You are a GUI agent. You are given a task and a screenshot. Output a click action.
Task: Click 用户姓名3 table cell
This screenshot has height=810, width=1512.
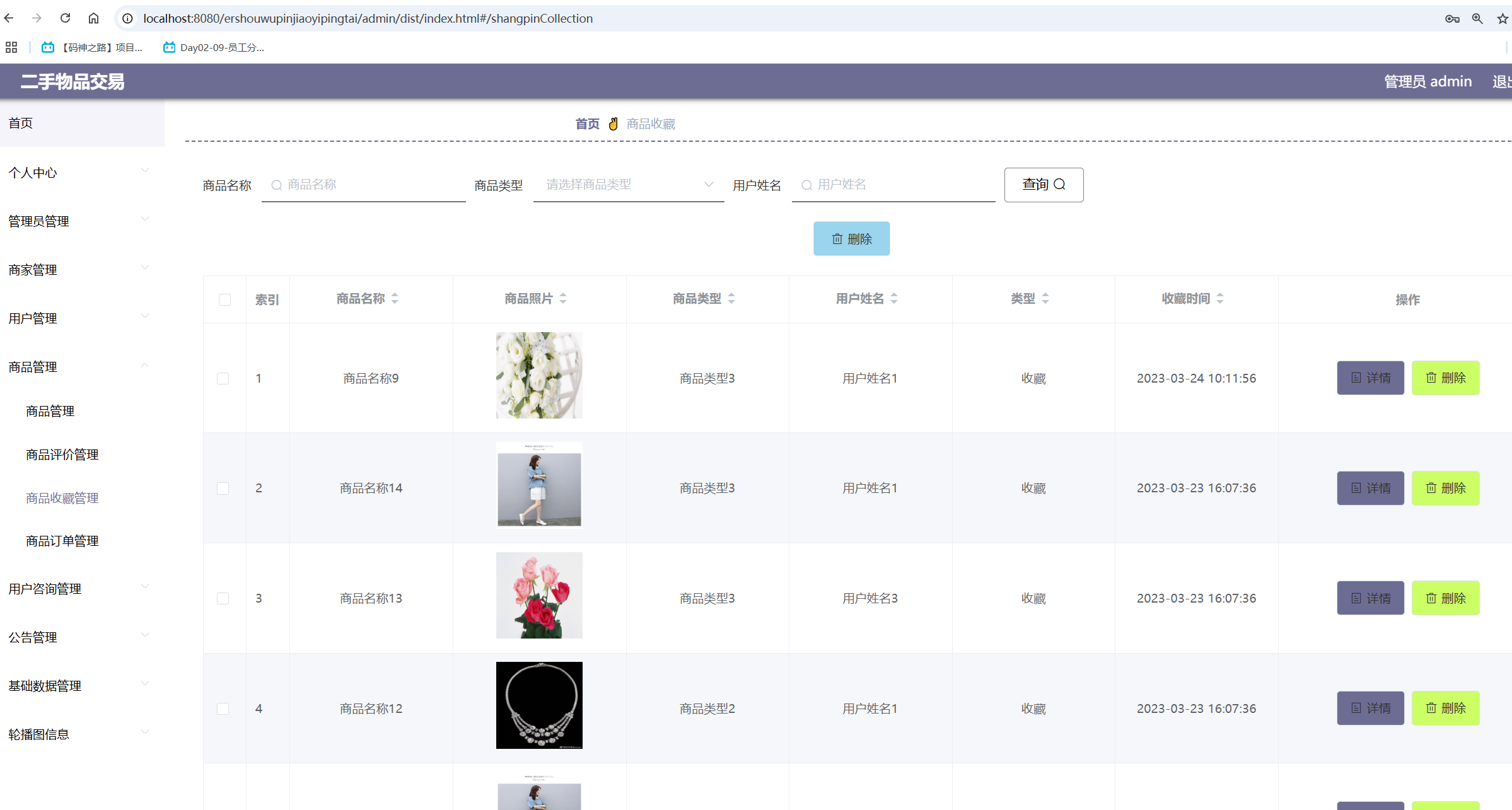click(870, 598)
